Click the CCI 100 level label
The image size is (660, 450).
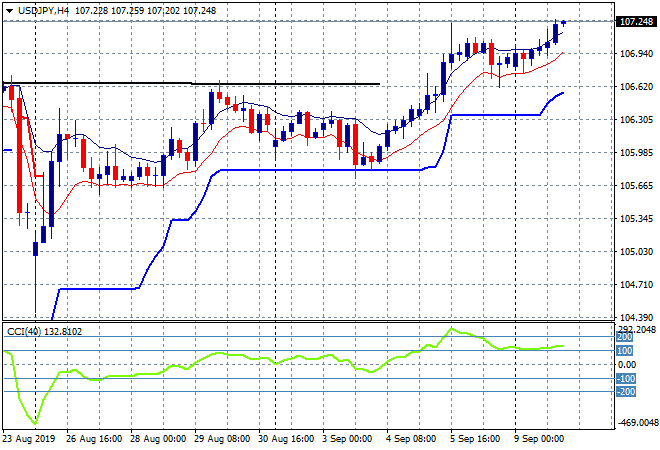click(625, 351)
